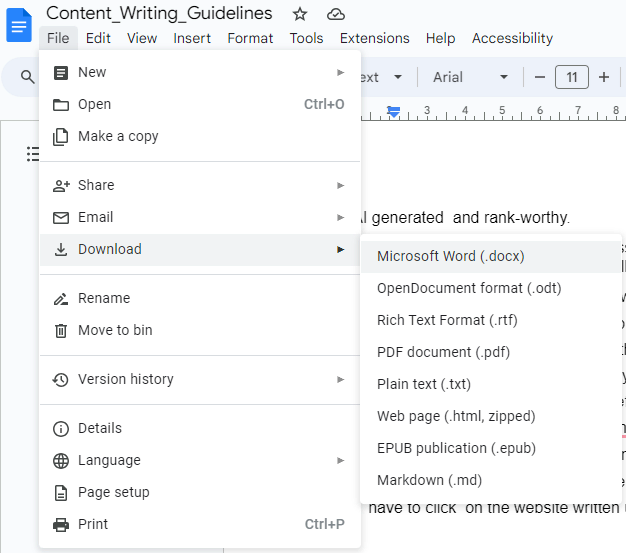This screenshot has height=553, width=626.
Task: Open the Help menu
Action: click(440, 38)
